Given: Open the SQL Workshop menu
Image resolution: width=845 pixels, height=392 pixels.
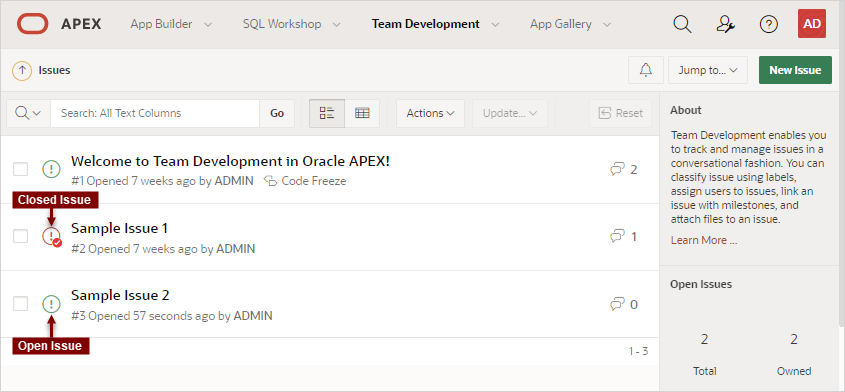Looking at the screenshot, I should click(x=292, y=24).
